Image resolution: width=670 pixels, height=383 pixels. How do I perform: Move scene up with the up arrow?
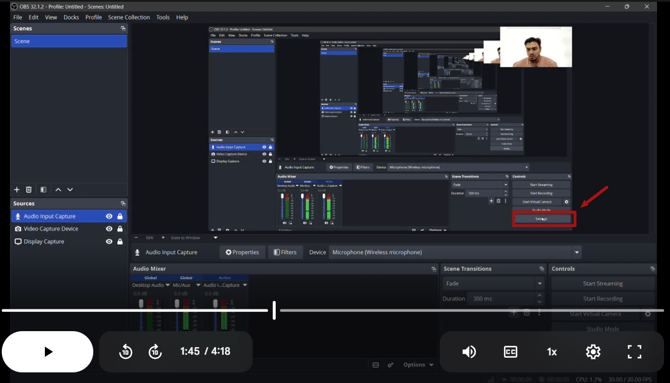(x=58, y=189)
